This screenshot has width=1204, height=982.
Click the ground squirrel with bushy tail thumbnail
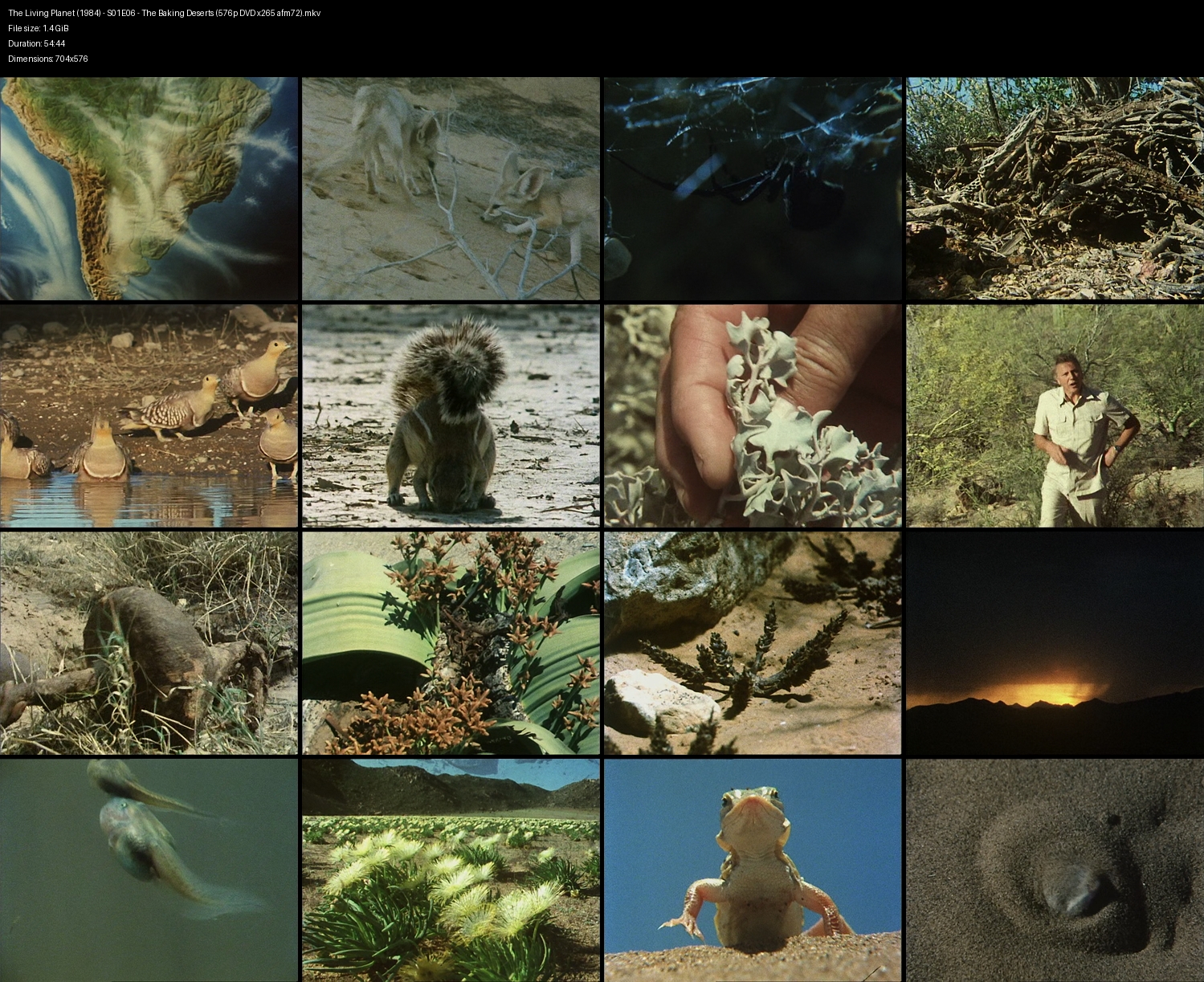pos(451,416)
